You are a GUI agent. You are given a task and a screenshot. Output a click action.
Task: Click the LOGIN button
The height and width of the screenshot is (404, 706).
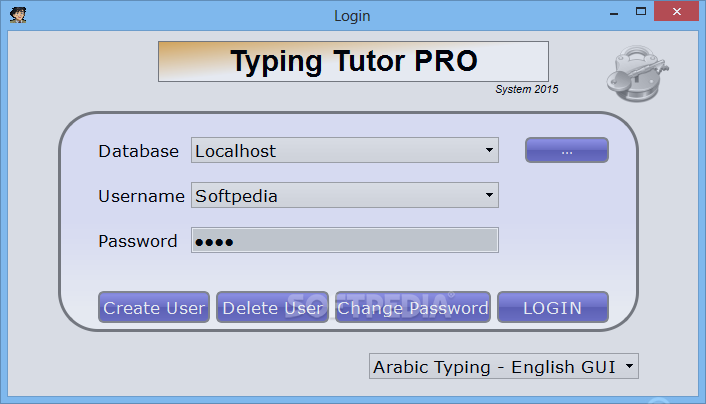point(553,308)
